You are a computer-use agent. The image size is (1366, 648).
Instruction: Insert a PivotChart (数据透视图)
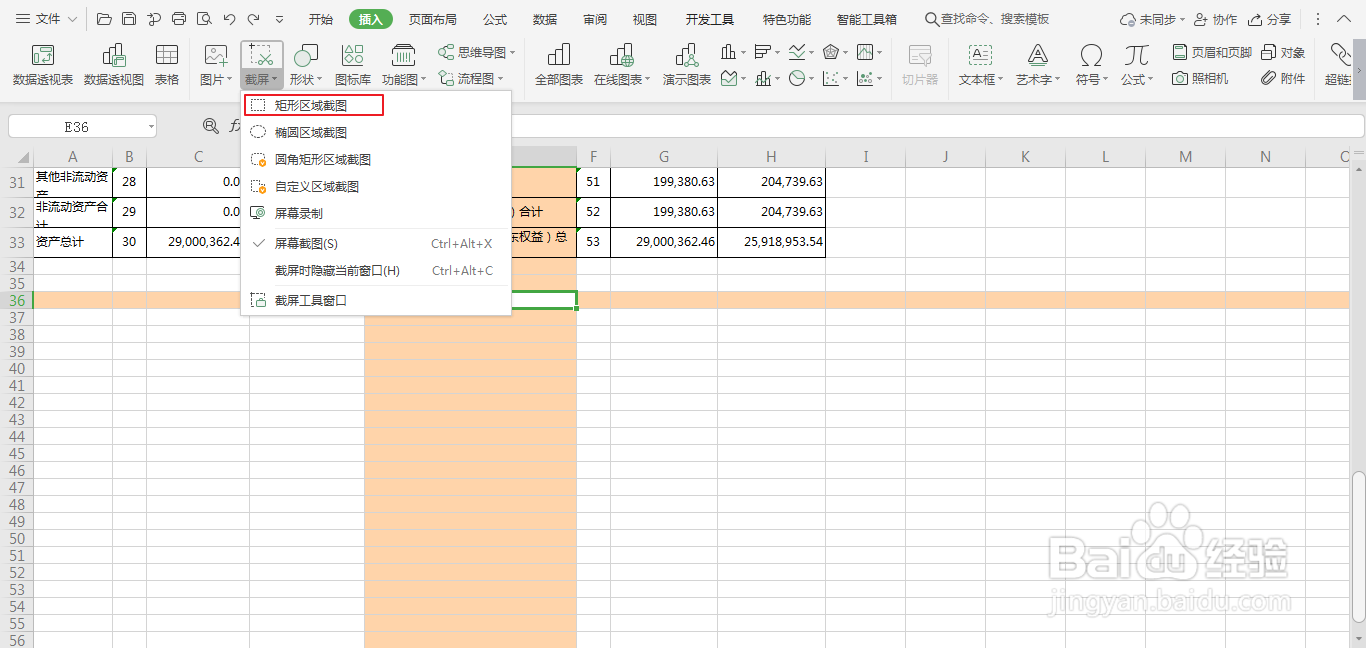pyautogui.click(x=114, y=64)
